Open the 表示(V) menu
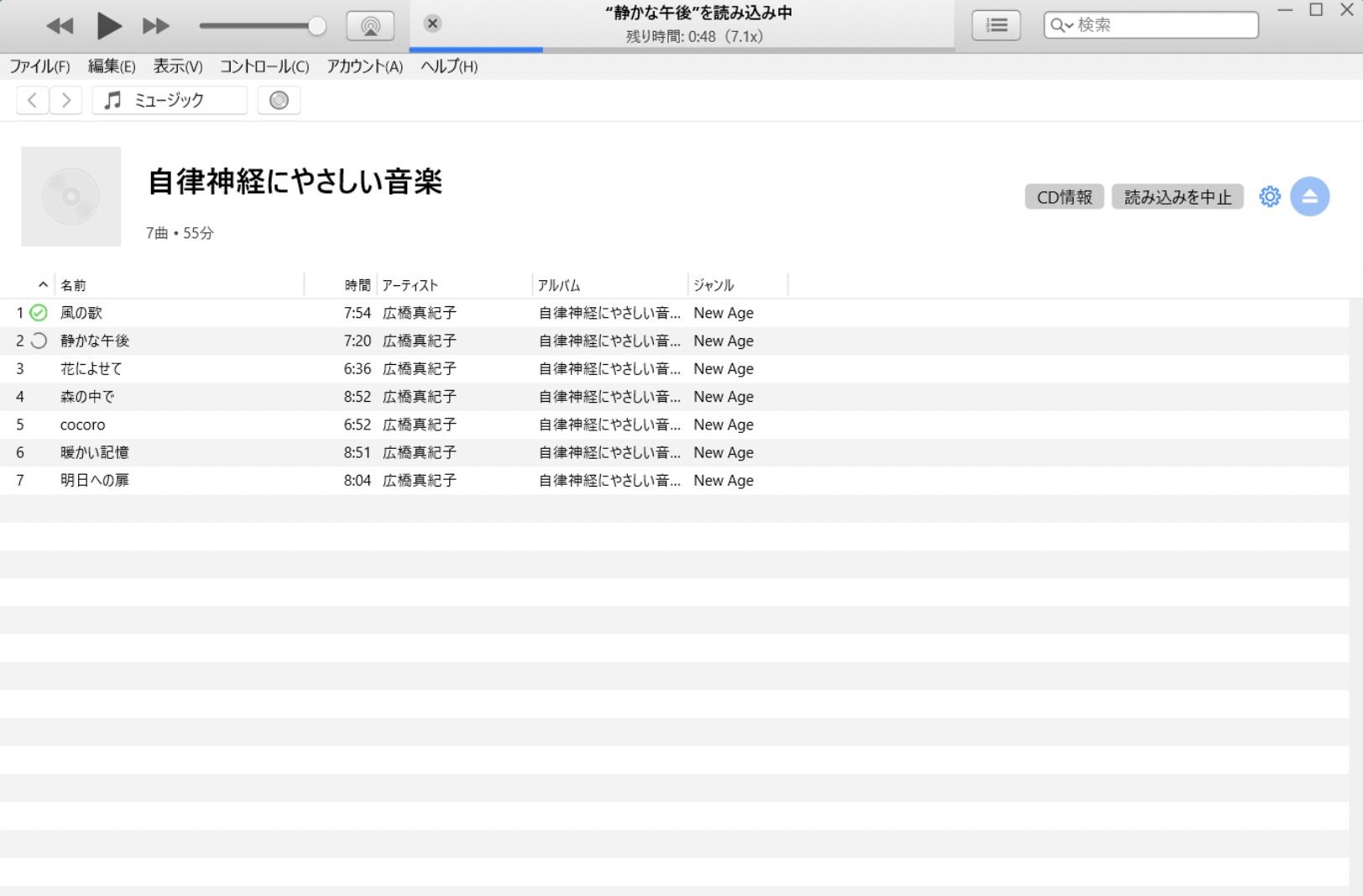The width and height of the screenshot is (1363, 896). [178, 66]
